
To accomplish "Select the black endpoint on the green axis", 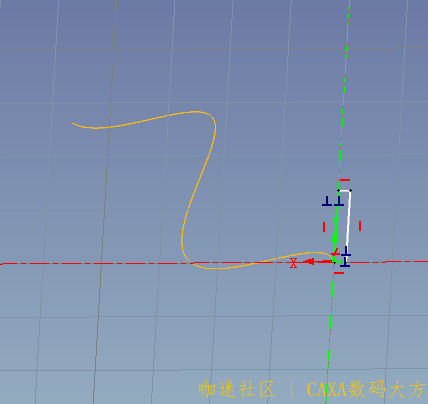I will coord(338,191).
